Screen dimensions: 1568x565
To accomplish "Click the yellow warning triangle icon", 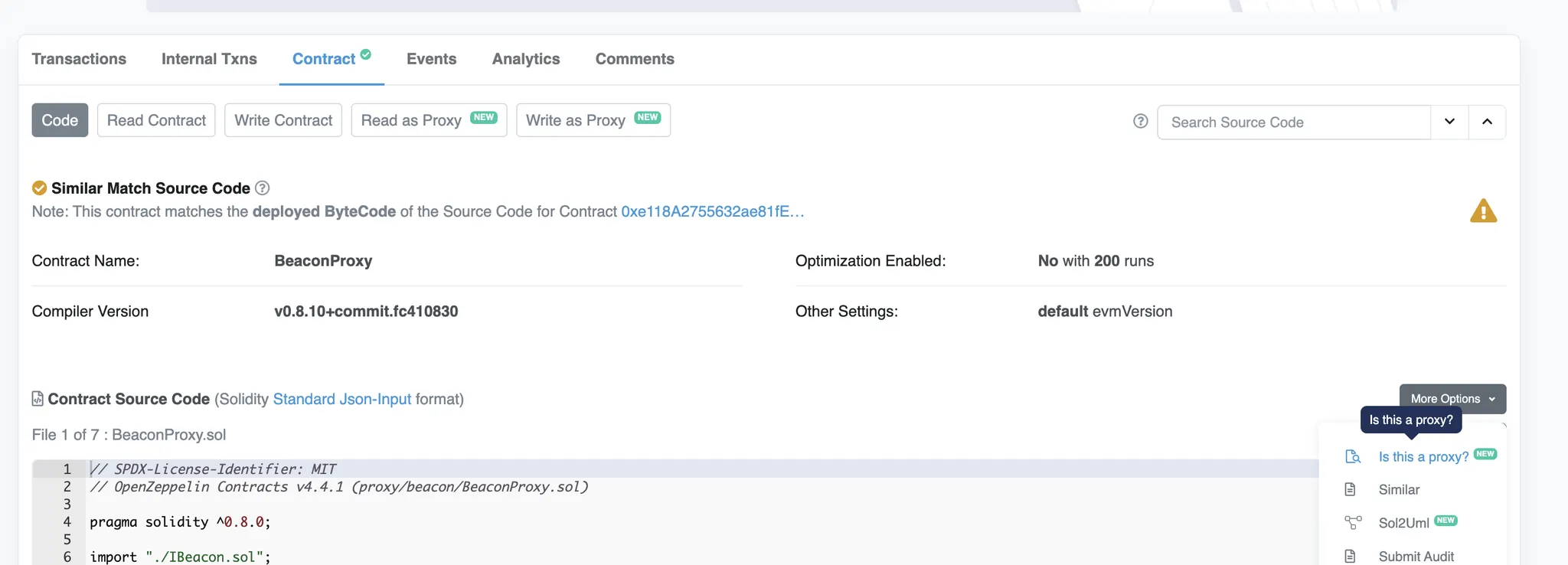I will coord(1483,211).
